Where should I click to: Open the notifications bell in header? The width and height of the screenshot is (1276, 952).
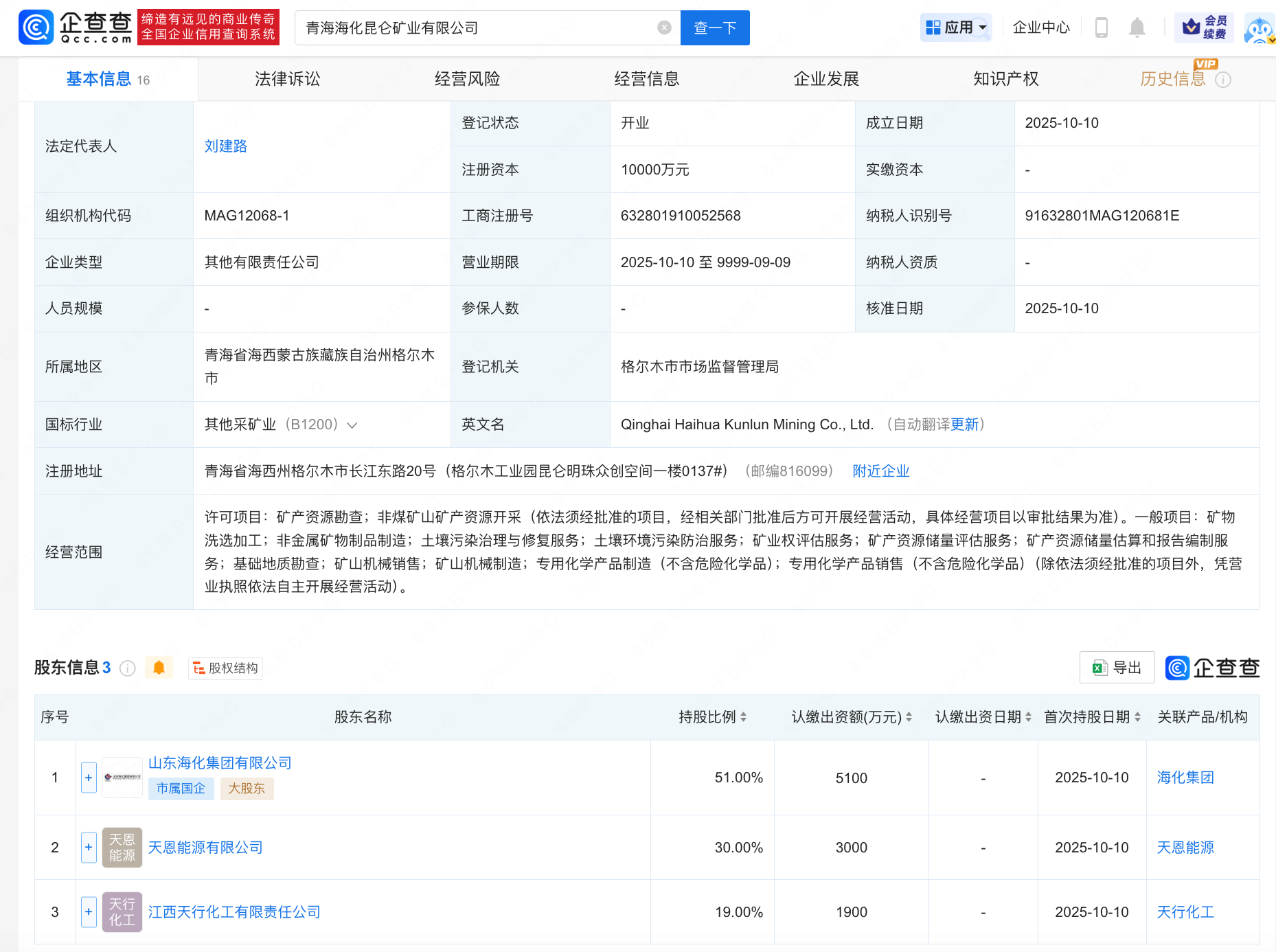pyautogui.click(x=1137, y=27)
